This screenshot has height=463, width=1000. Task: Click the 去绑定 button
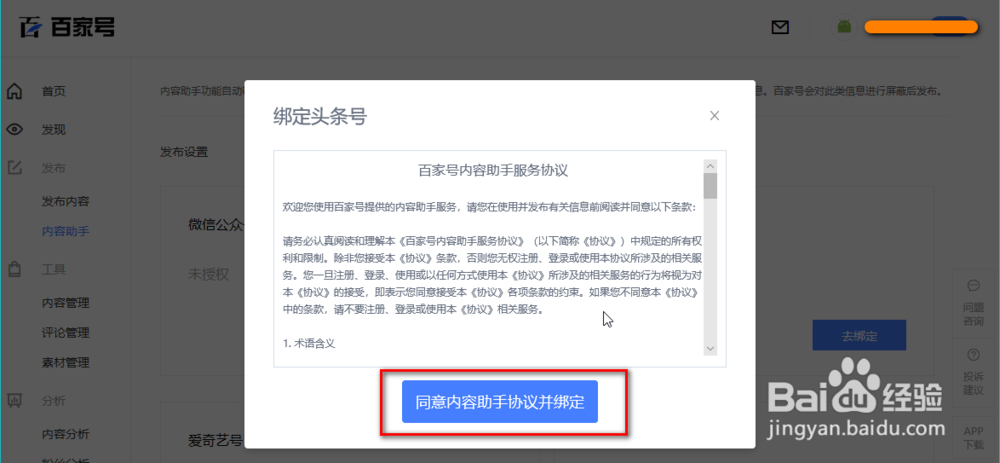859,335
